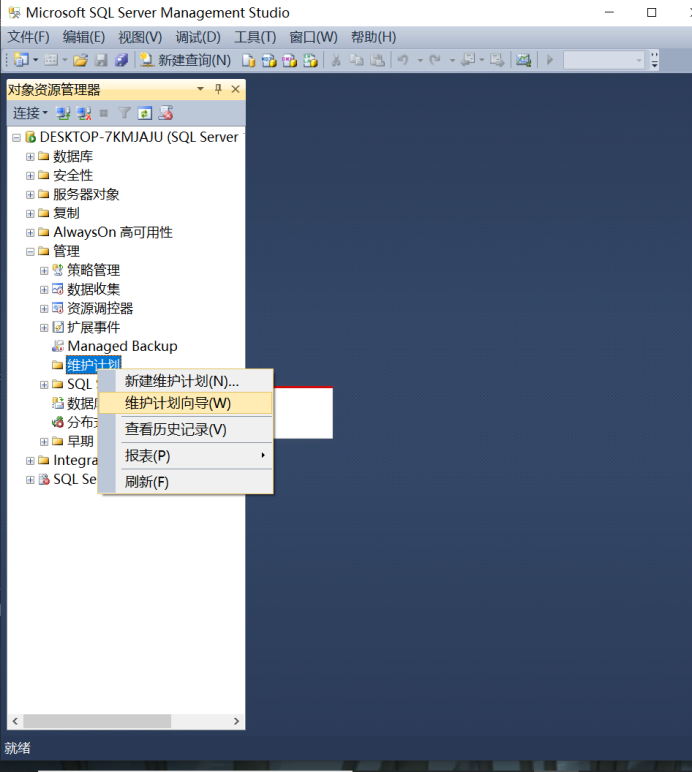The width and height of the screenshot is (692, 772).
Task: Expand the 资源调控器 node
Action: point(44,309)
